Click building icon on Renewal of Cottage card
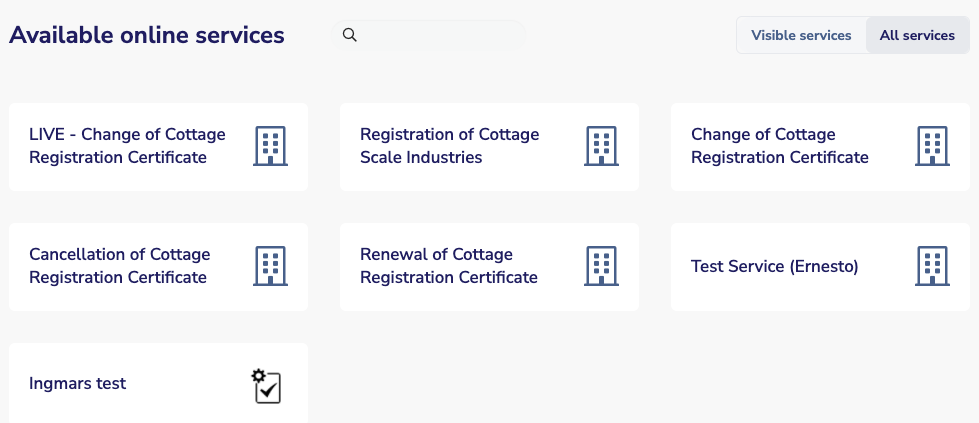This screenshot has width=979, height=423. click(x=601, y=266)
